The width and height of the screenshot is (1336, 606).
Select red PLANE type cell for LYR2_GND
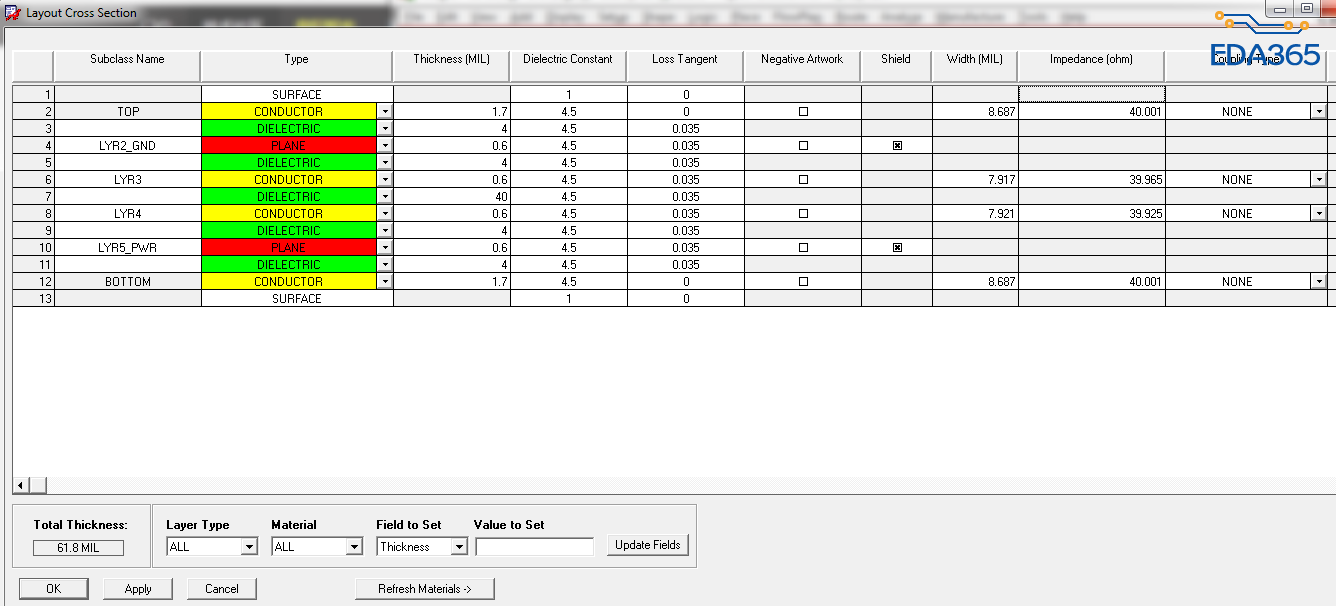(289, 146)
